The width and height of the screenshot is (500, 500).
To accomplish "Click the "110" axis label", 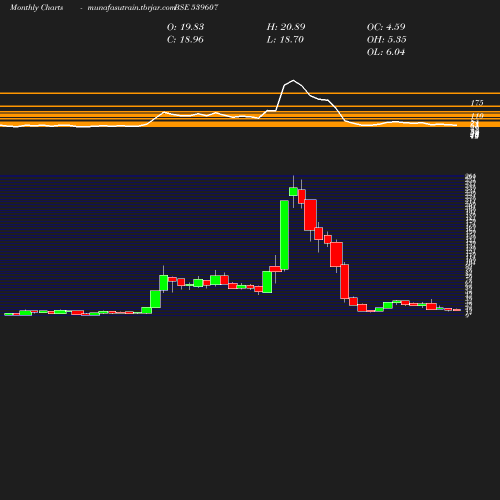I will point(477,116).
